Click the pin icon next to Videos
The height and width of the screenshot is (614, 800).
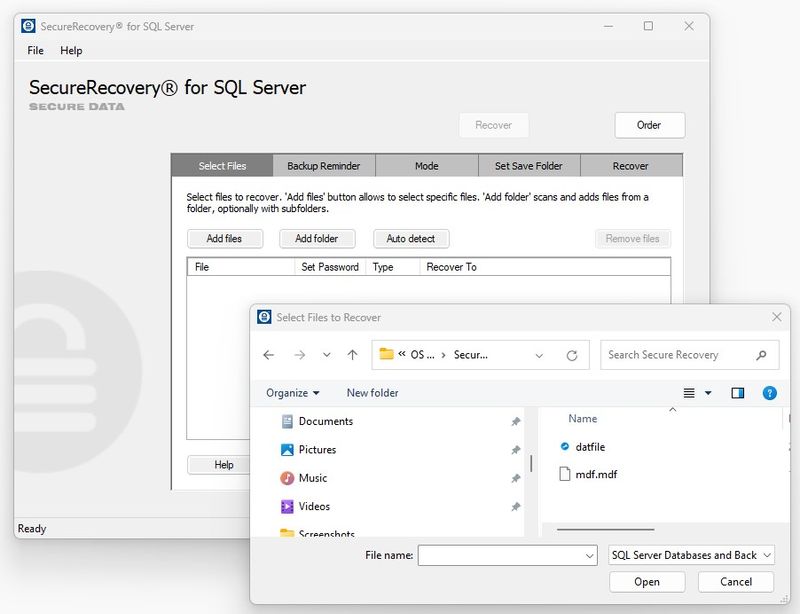tap(514, 506)
